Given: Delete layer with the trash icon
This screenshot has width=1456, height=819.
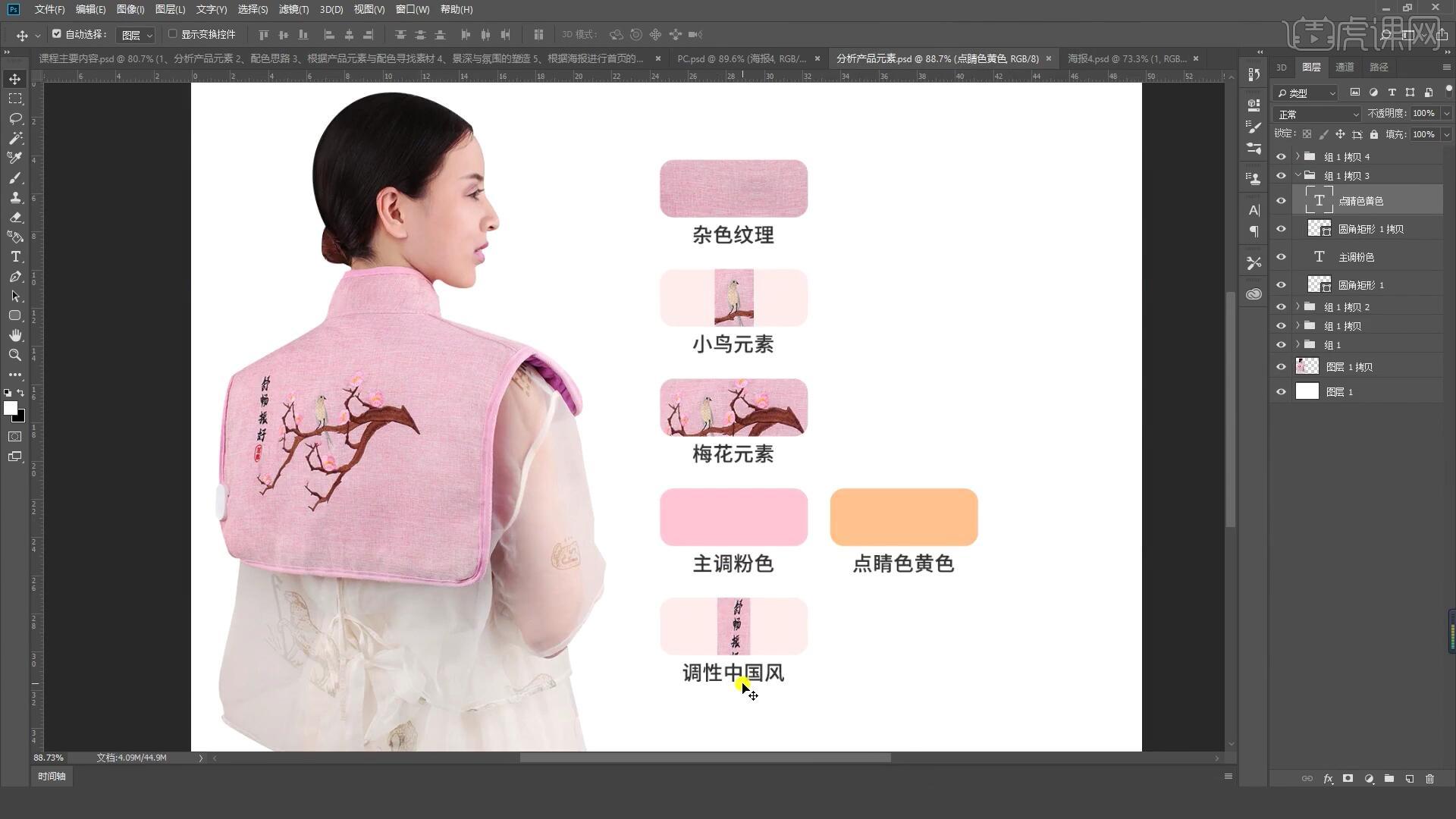Looking at the screenshot, I should point(1429,779).
